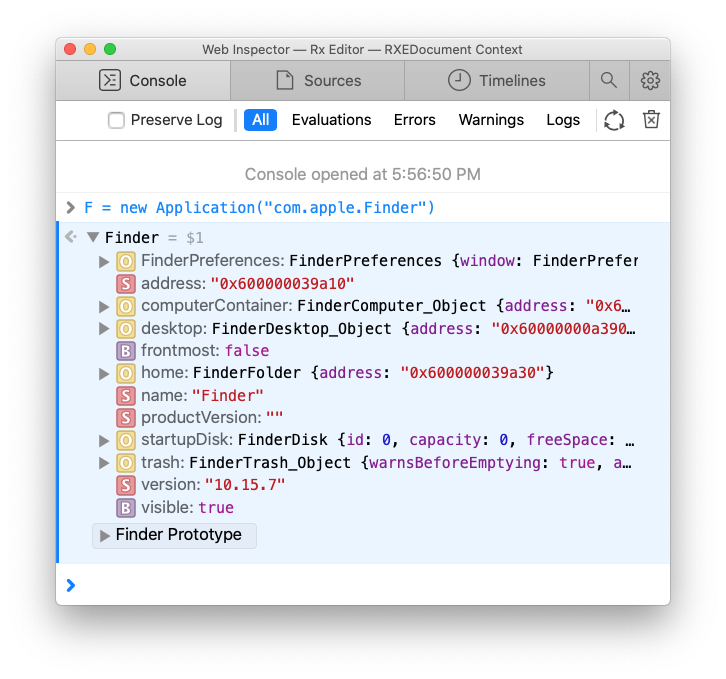
Task: Expand the Finder Prototype section
Action: (105, 536)
